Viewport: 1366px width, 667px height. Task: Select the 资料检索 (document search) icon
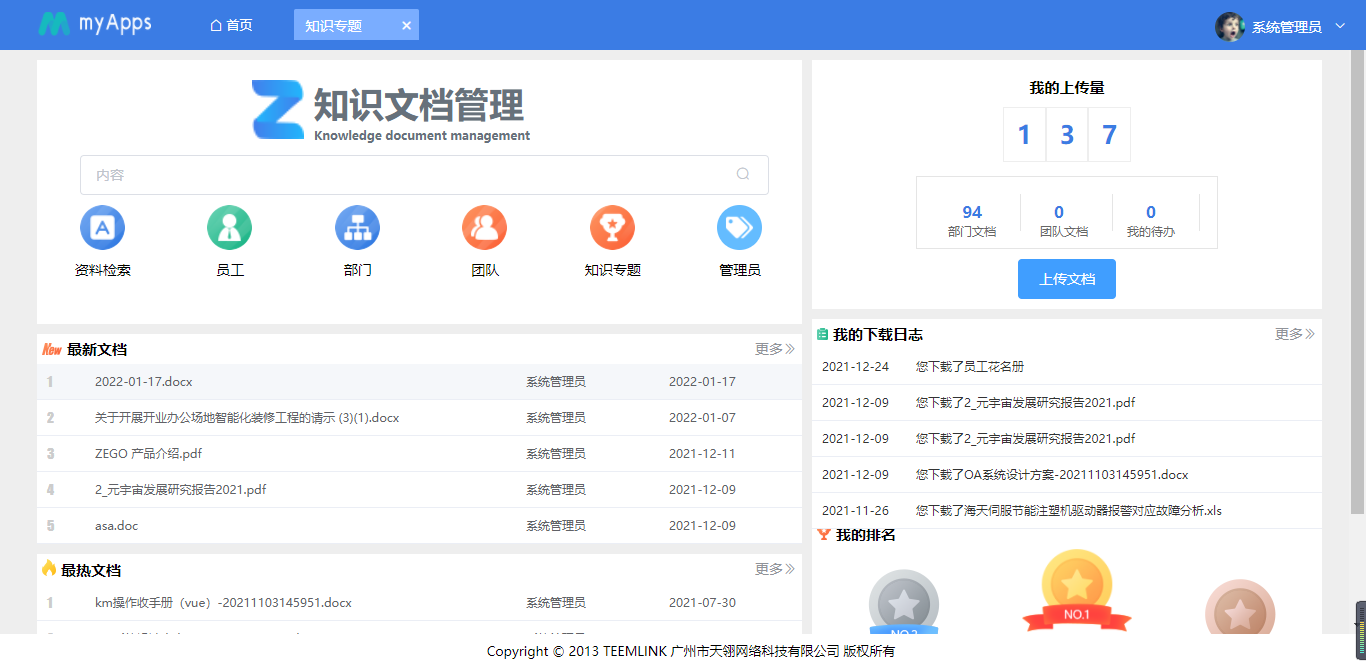[x=102, y=227]
